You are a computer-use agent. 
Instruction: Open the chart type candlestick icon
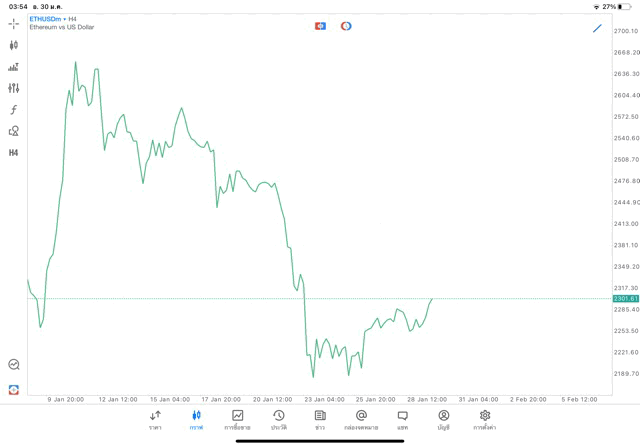coord(14,45)
